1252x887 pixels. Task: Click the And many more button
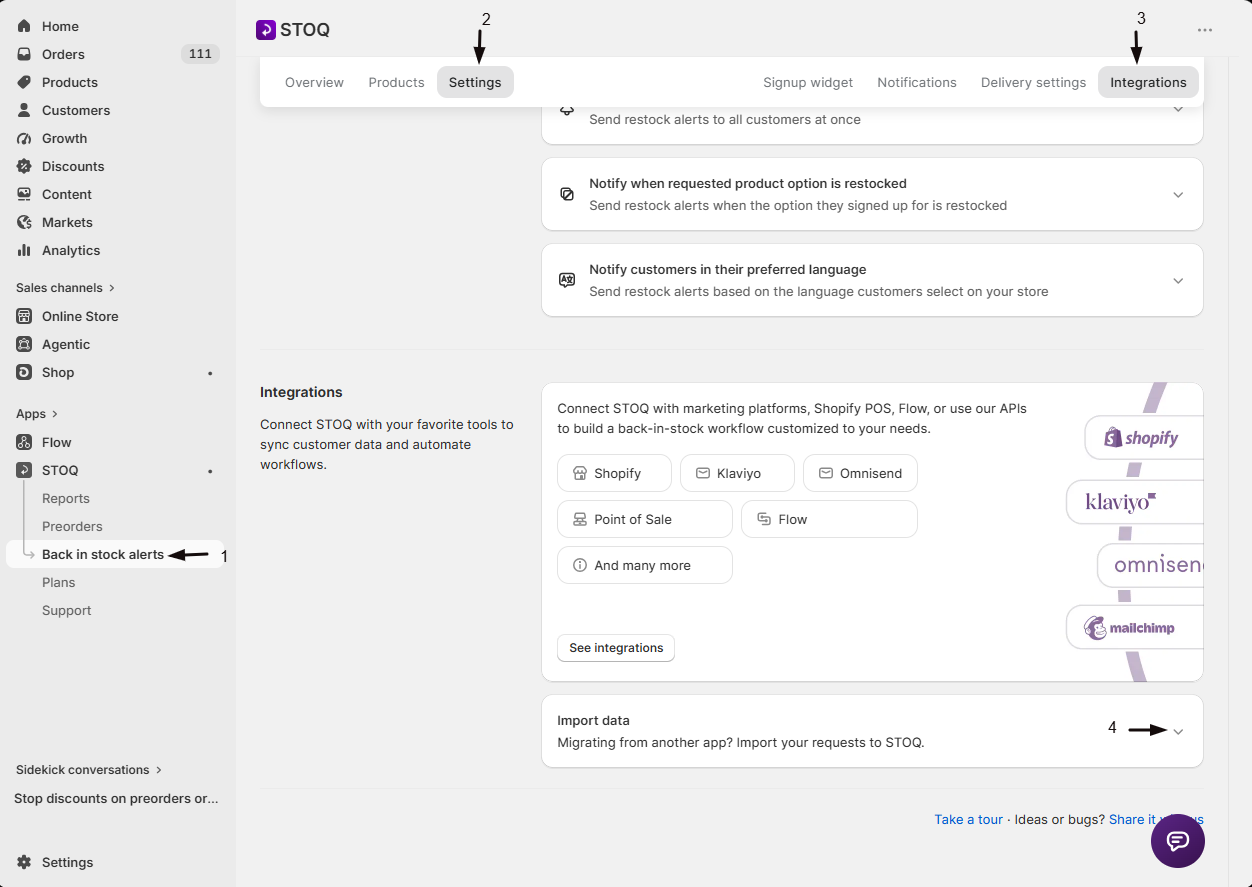tap(645, 565)
